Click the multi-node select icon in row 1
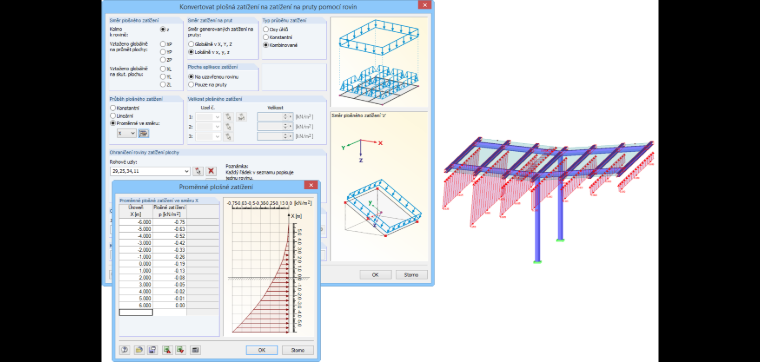 [x=241, y=117]
